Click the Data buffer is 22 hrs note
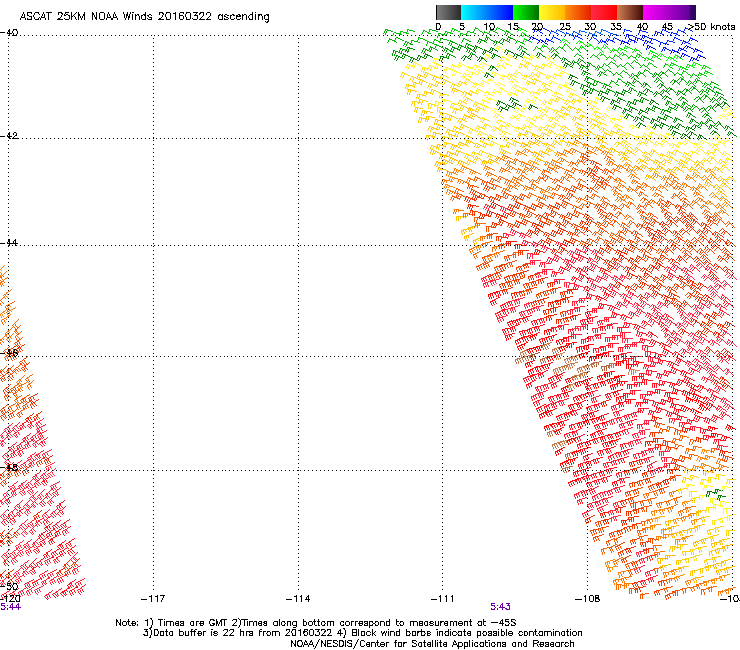This screenshot has width=740, height=650. pos(362,633)
